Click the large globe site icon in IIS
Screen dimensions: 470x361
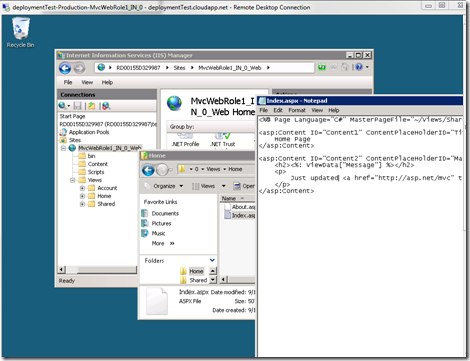click(x=174, y=103)
